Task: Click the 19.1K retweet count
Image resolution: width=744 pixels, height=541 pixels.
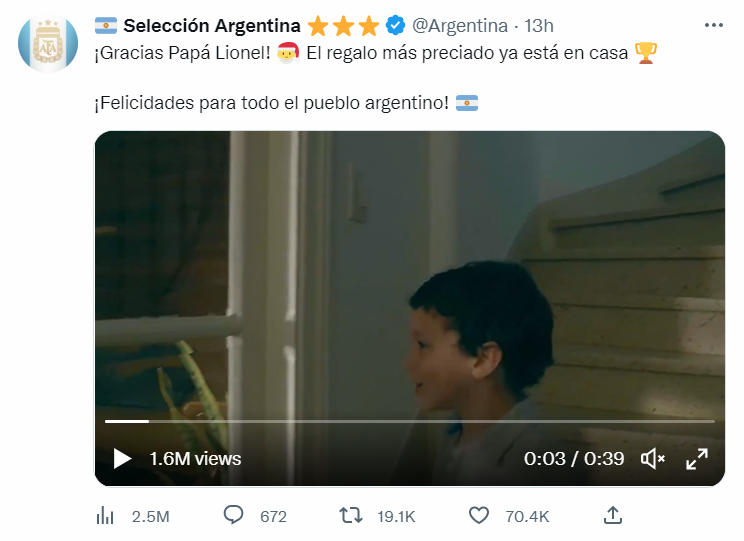Action: (x=396, y=516)
